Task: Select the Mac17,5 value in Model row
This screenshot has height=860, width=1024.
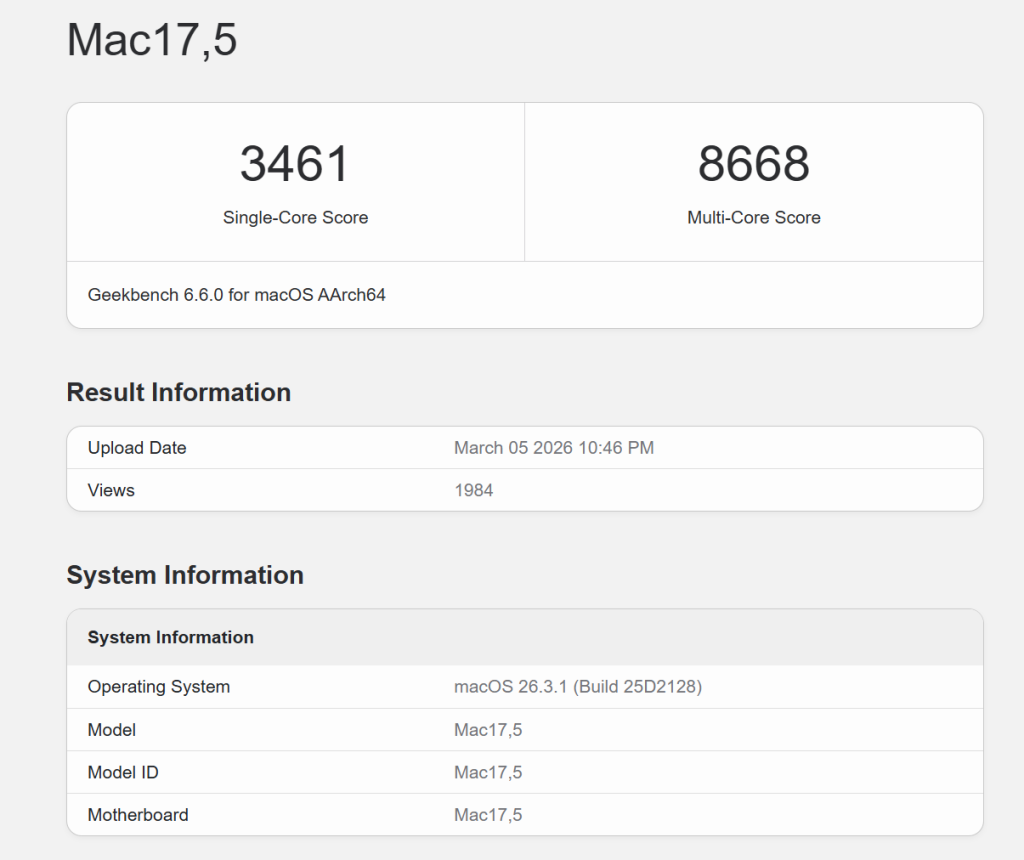Action: tap(488, 730)
